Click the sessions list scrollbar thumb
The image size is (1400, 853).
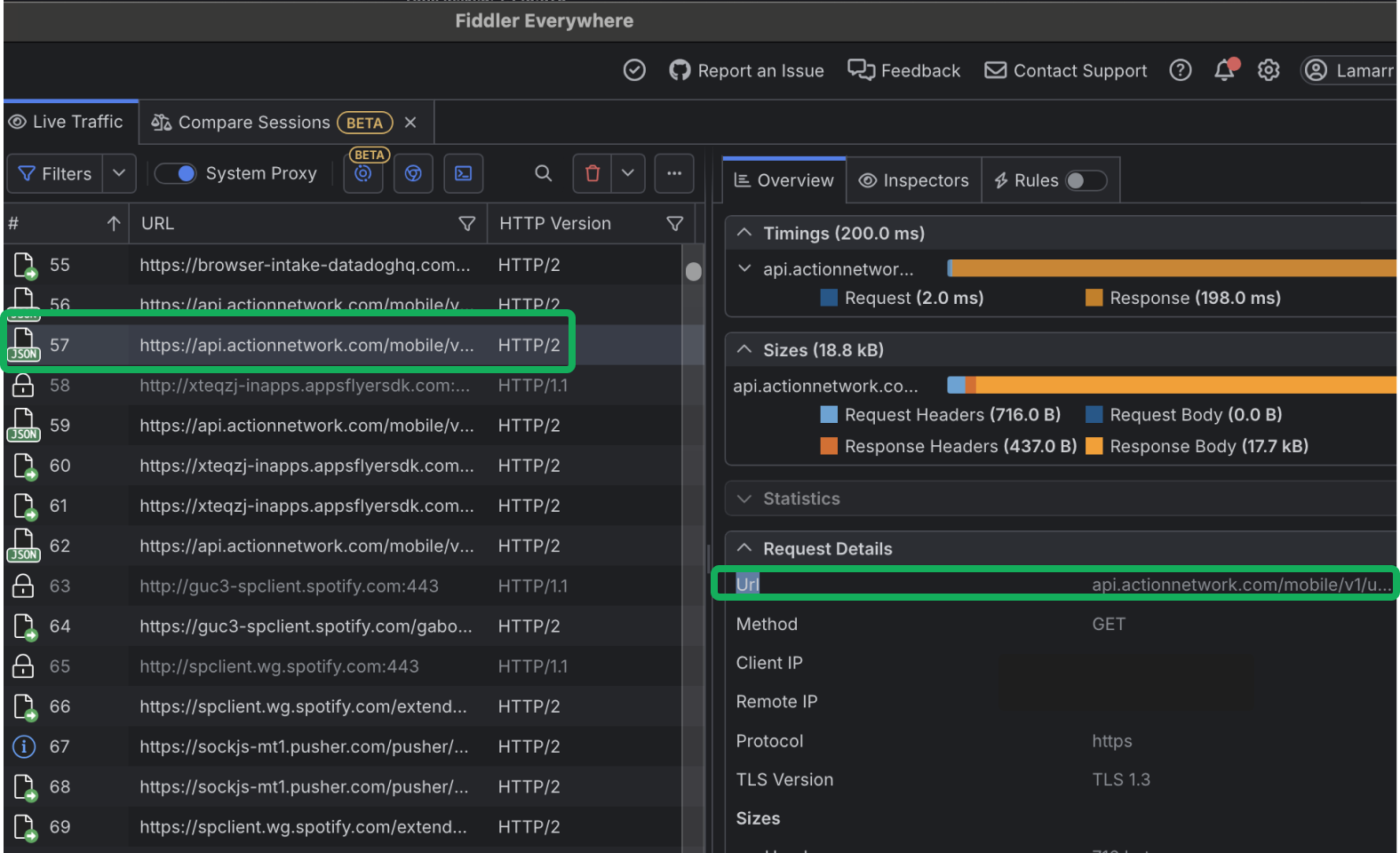(x=694, y=271)
